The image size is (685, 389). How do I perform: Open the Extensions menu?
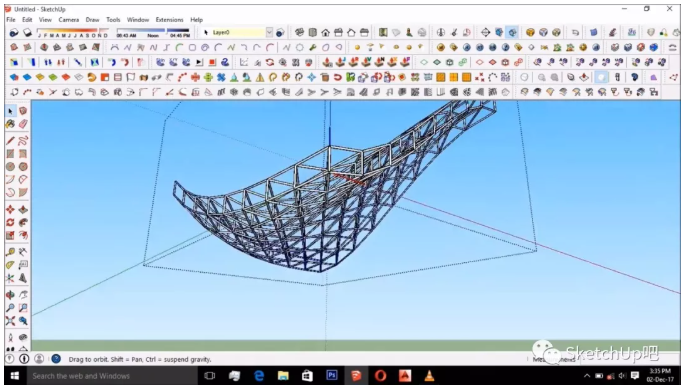[170, 20]
